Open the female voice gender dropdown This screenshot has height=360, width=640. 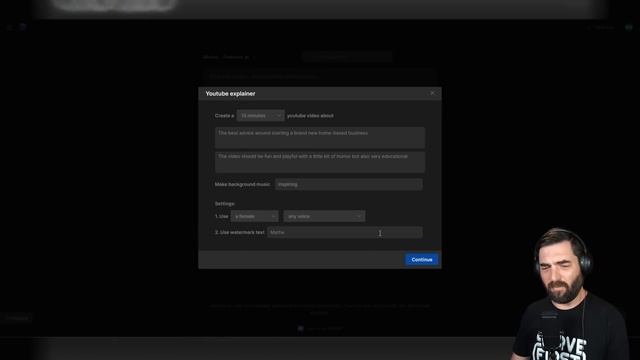coord(255,216)
